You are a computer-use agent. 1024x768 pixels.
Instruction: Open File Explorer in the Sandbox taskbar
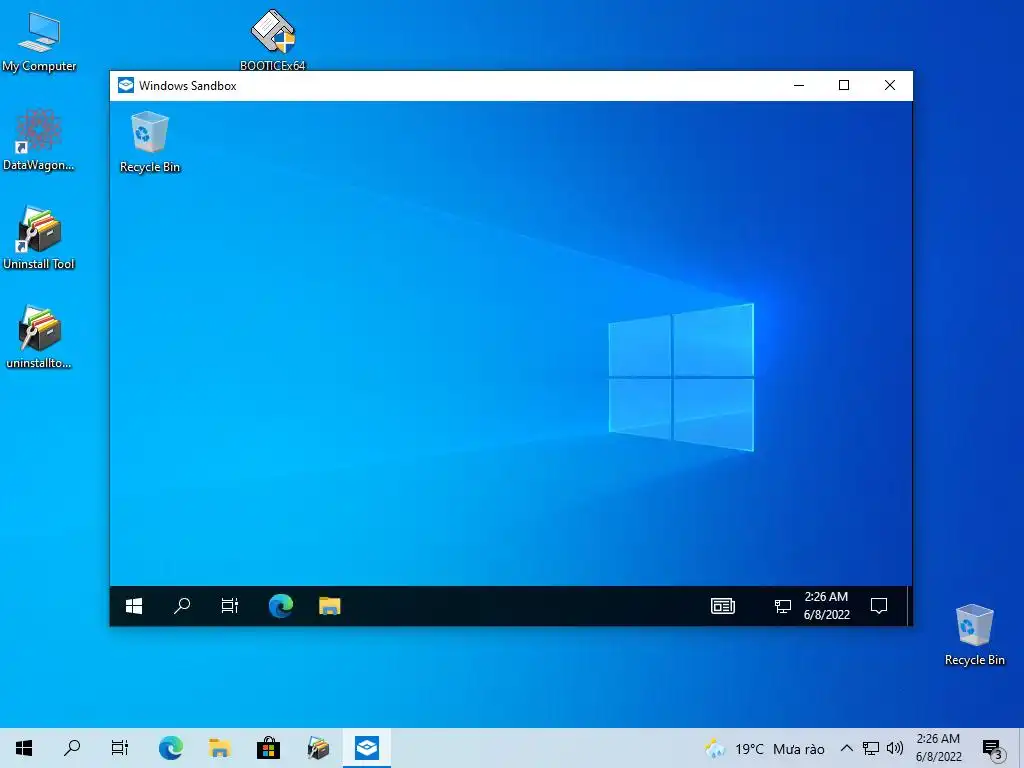330,606
